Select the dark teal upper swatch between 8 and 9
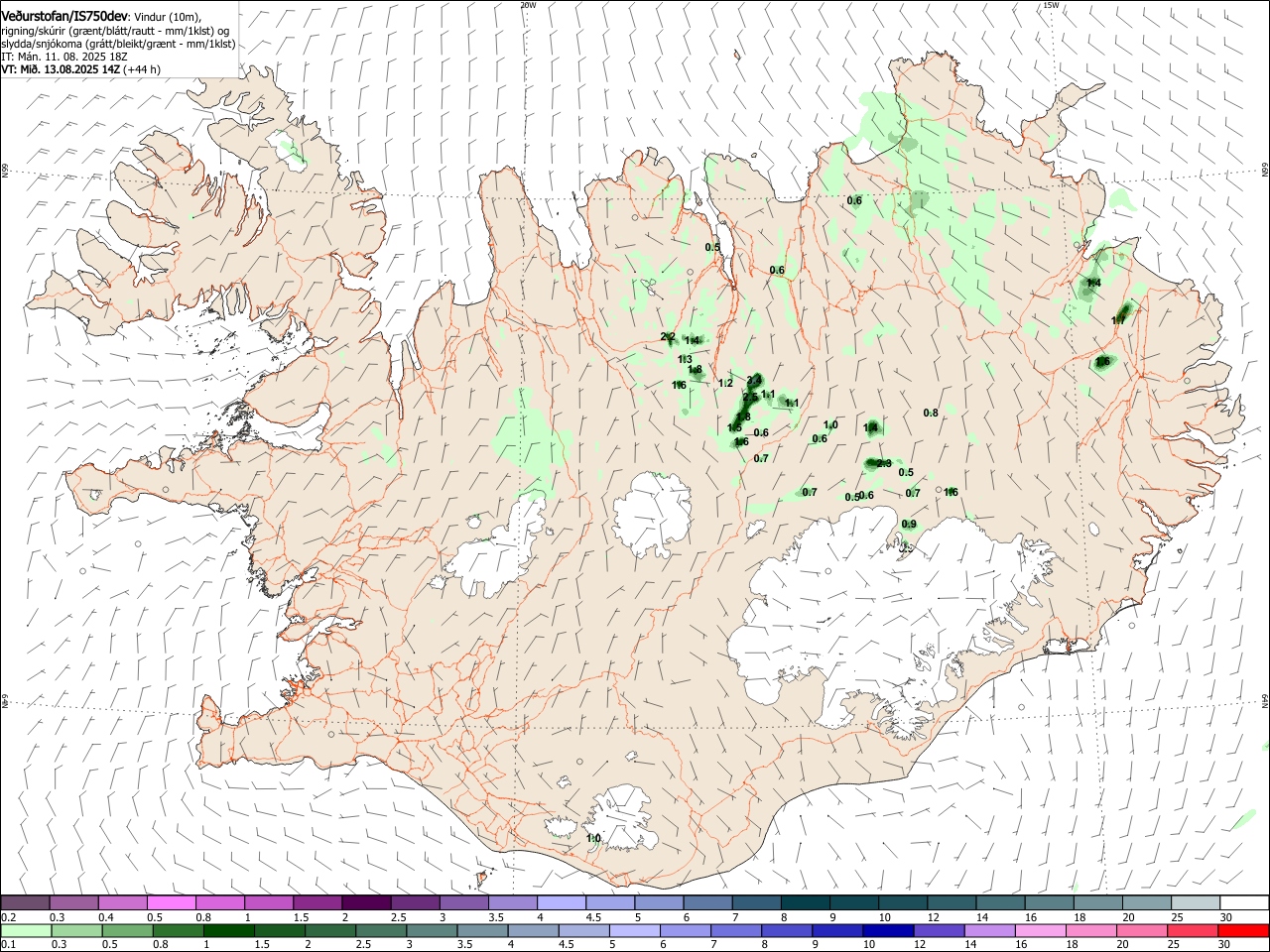 point(805,903)
